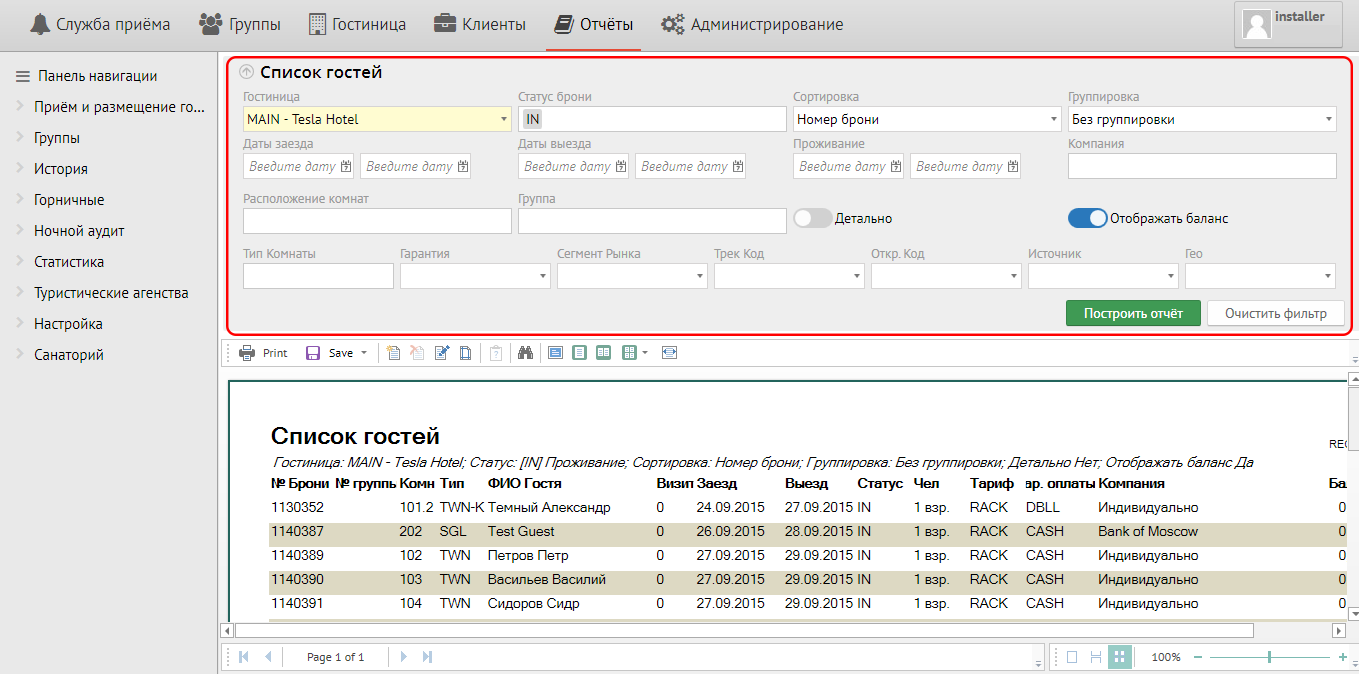Viewport: 1359px width, 674px height.
Task: Disable the Отображать баланс switch
Action: (x=1087, y=218)
